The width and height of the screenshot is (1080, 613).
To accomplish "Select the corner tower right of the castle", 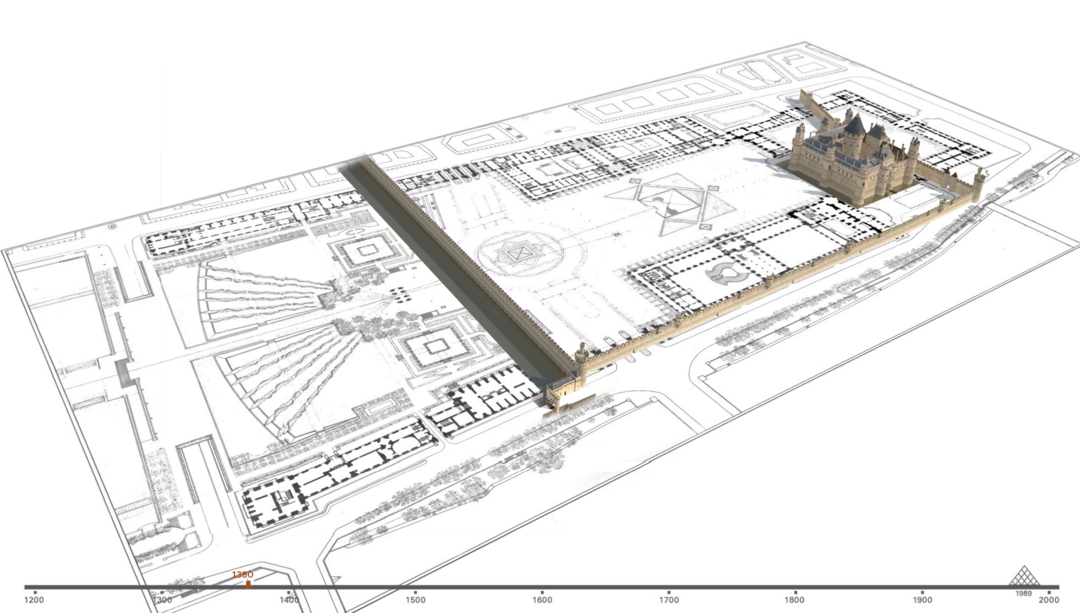I will pos(978,180).
